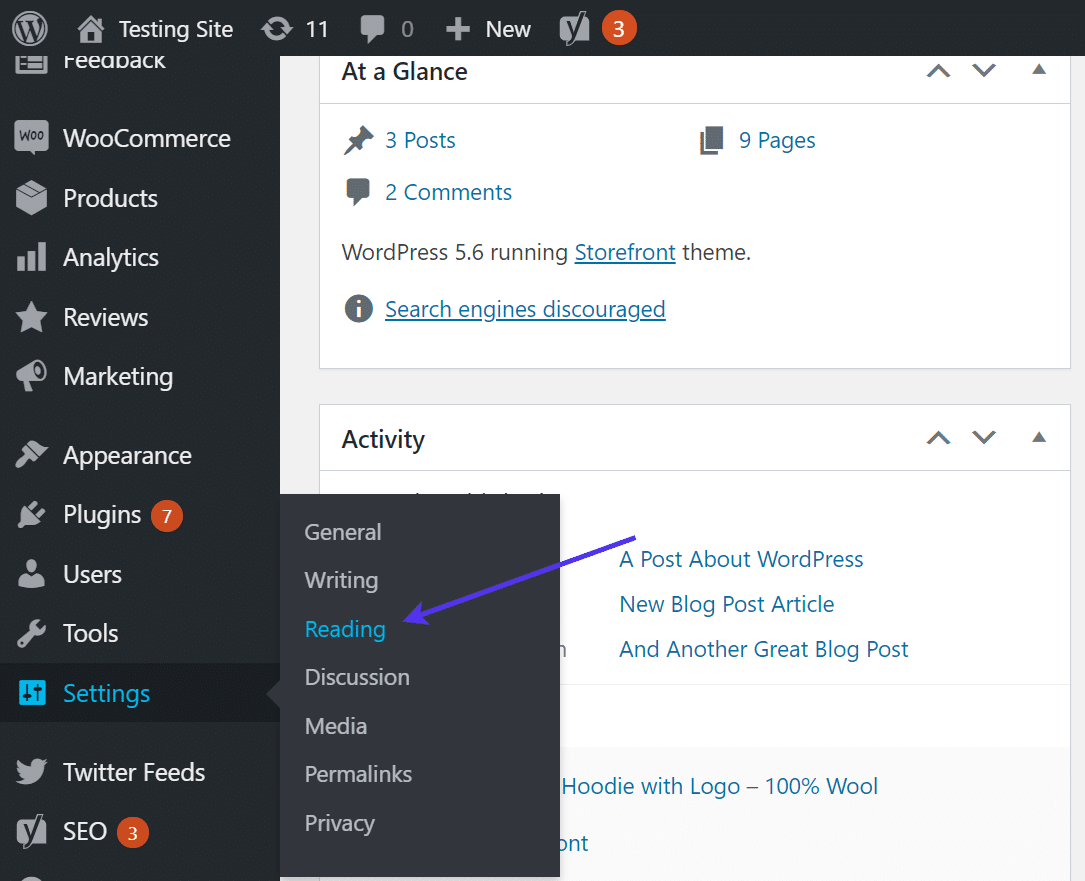Open the Storefront theme link
Image resolution: width=1085 pixels, height=881 pixels.
625,252
